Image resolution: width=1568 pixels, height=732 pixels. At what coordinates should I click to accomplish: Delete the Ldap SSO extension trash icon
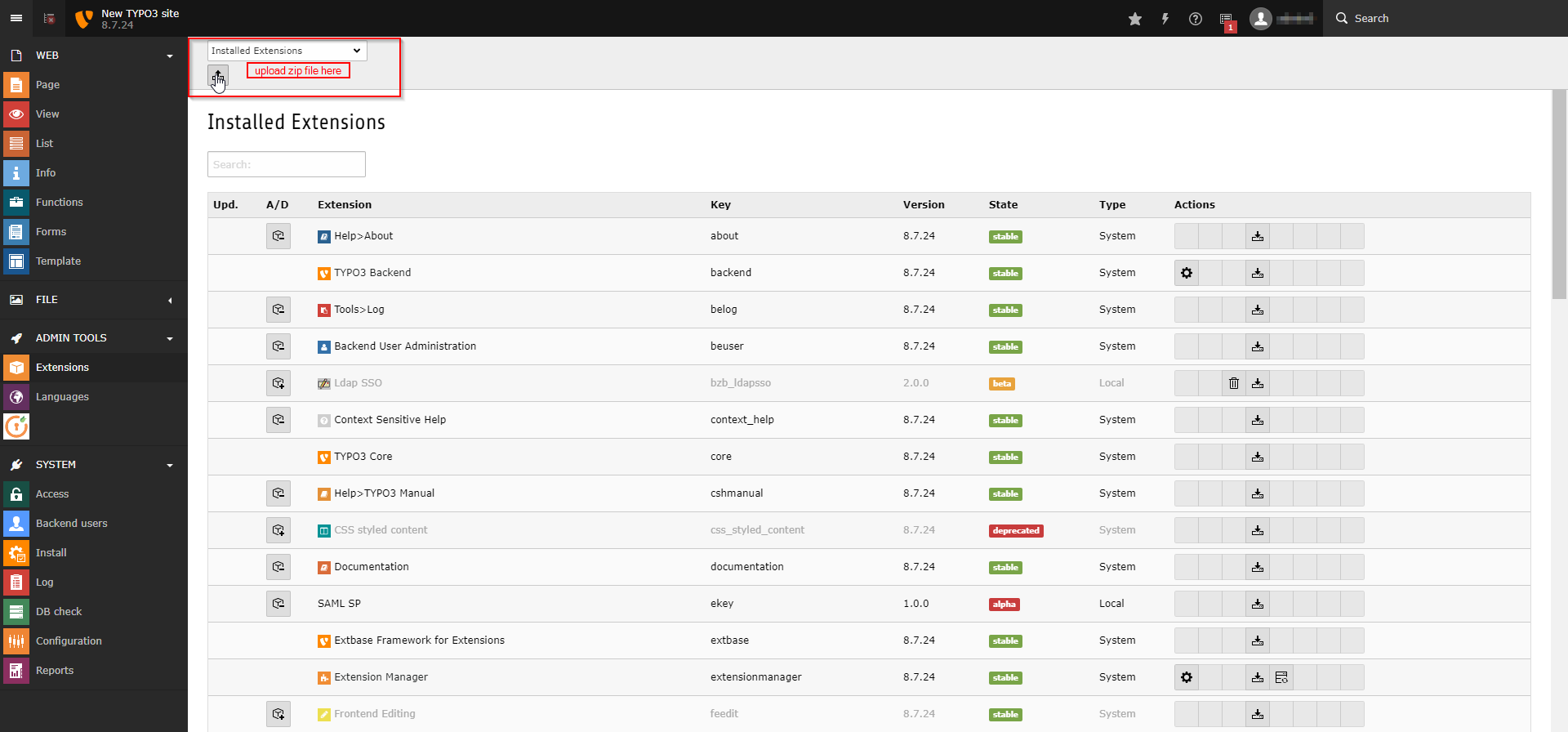click(1234, 383)
